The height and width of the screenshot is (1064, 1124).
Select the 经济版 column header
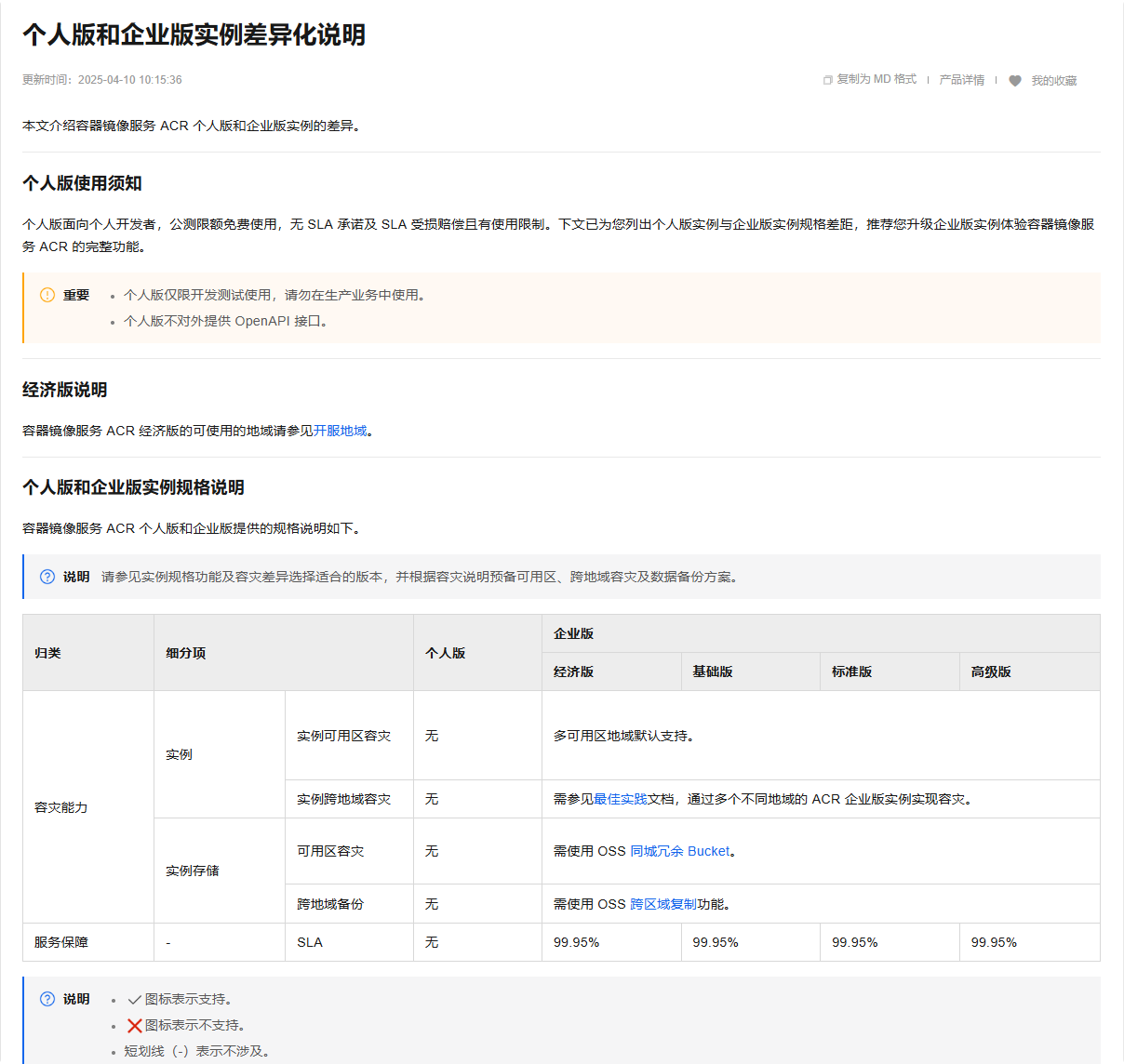[573, 672]
